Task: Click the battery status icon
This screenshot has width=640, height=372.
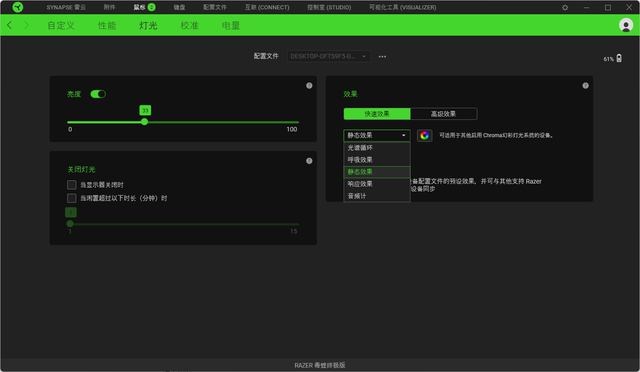Action: click(619, 58)
